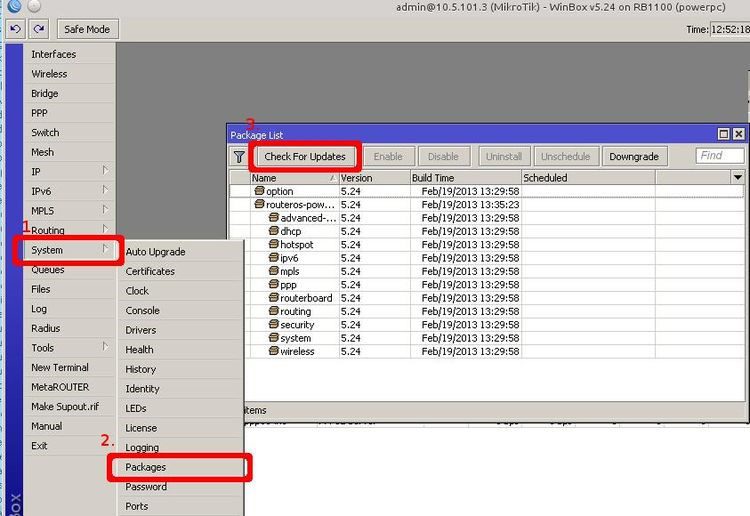Open Packages from System submenu

pyautogui.click(x=146, y=467)
